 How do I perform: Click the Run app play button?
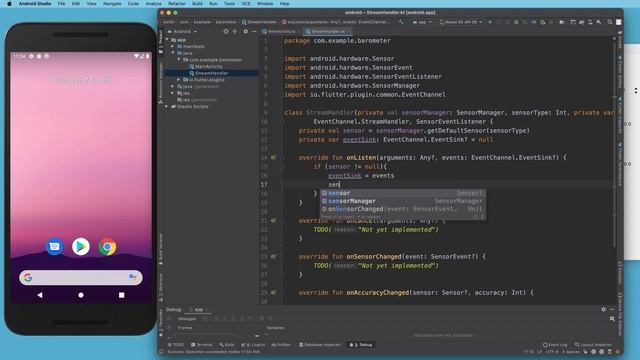[x=490, y=22]
